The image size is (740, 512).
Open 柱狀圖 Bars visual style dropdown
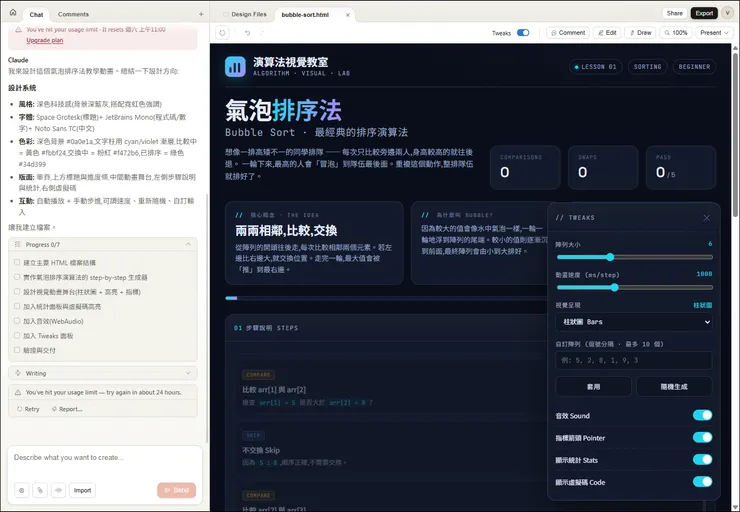tap(634, 322)
